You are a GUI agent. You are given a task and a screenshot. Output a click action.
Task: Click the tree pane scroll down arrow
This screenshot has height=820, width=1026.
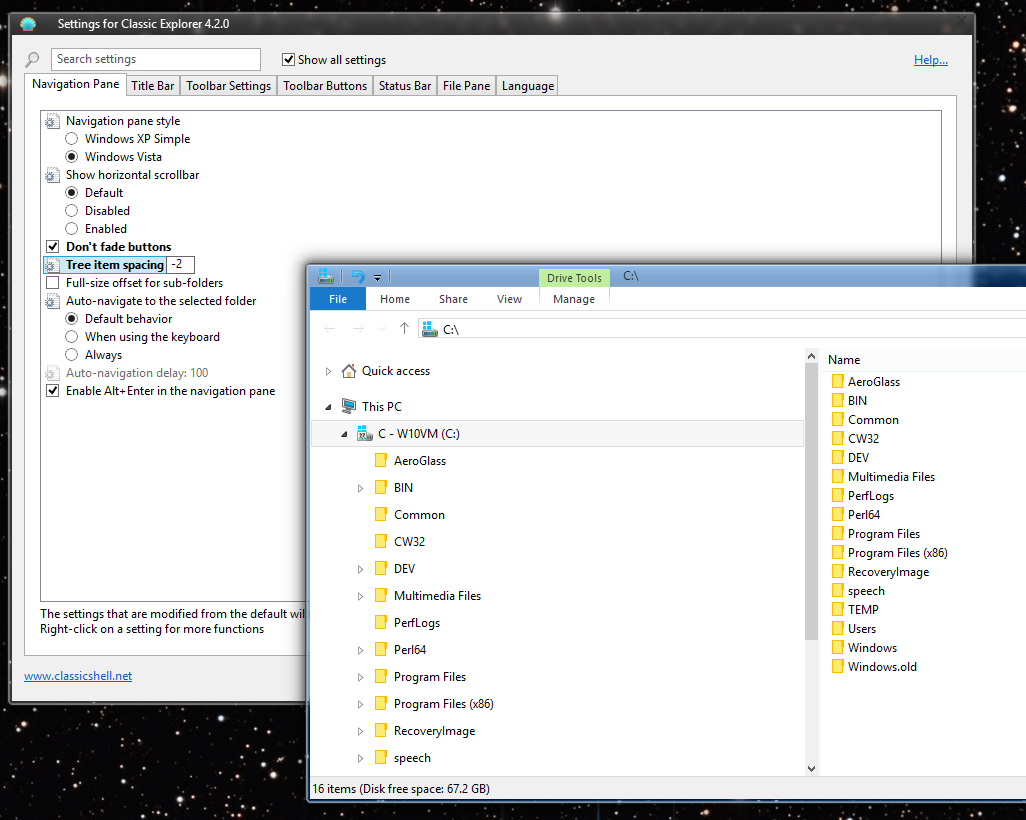[x=811, y=769]
